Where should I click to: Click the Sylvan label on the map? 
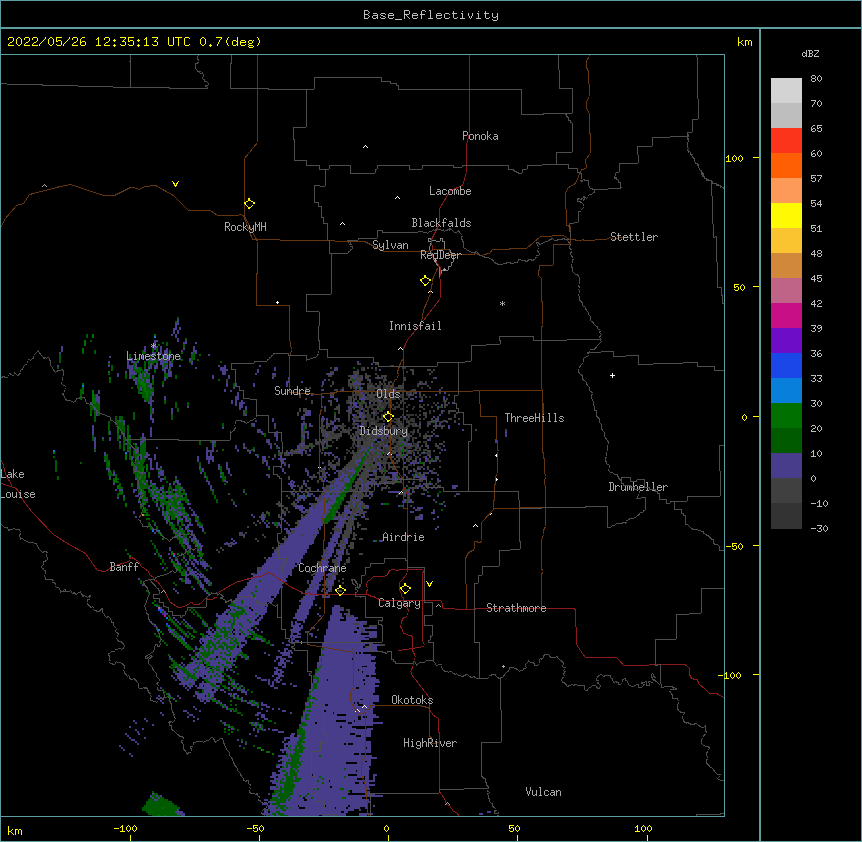click(x=390, y=245)
